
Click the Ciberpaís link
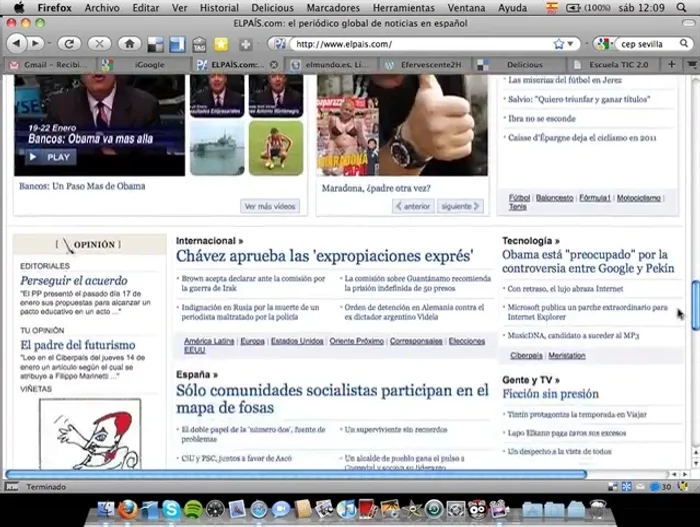click(x=526, y=356)
